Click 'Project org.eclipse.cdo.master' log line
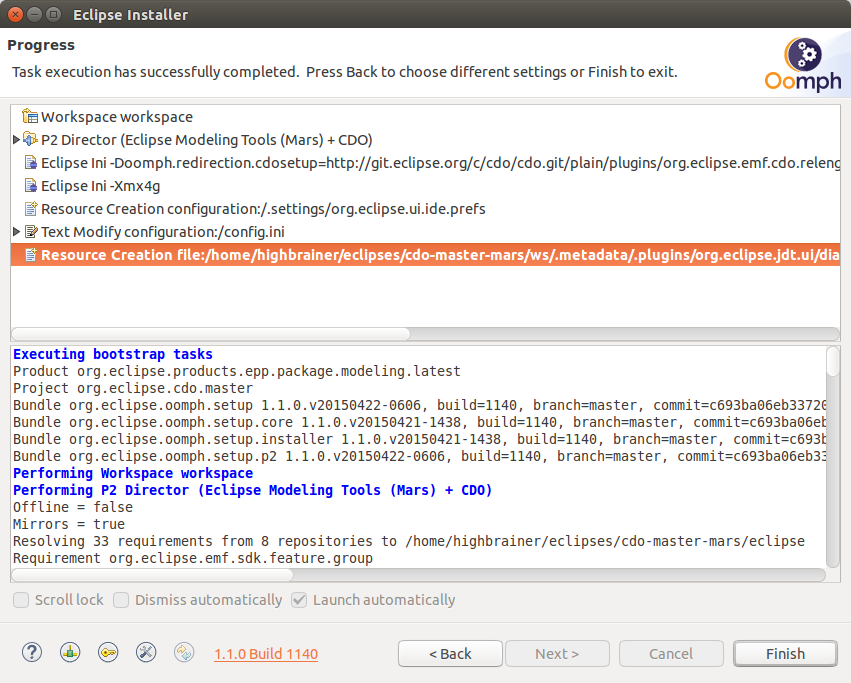Screen dimensions: 851x683 point(133,388)
